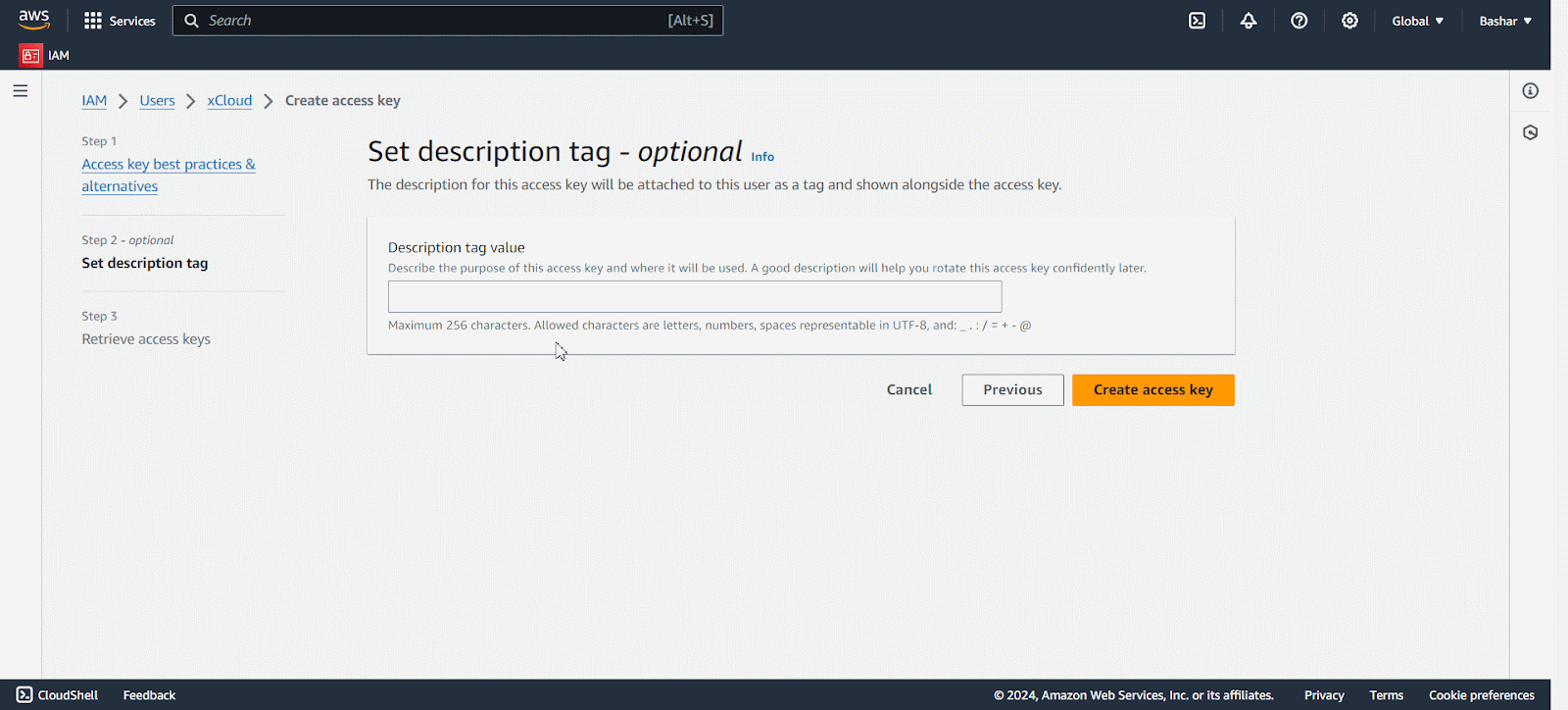Open the CloudShell icon in top bar
Viewport: 1568px width, 710px height.
pyautogui.click(x=1198, y=21)
